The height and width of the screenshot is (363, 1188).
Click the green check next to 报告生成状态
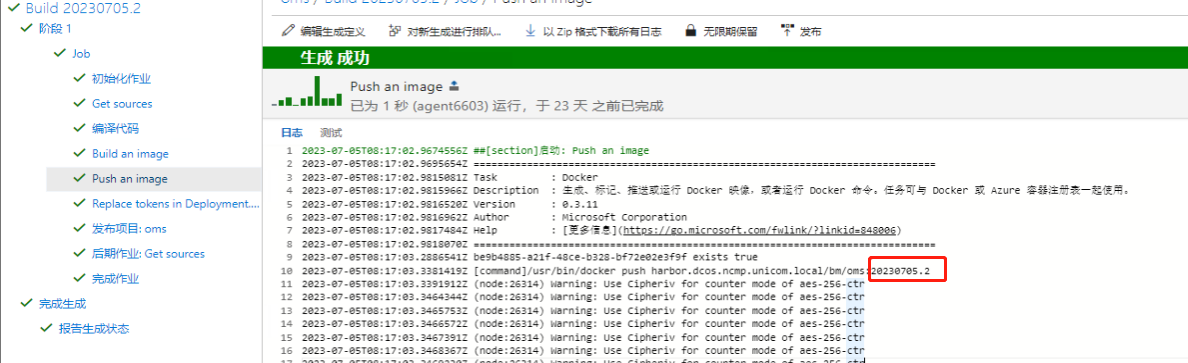(x=46, y=329)
